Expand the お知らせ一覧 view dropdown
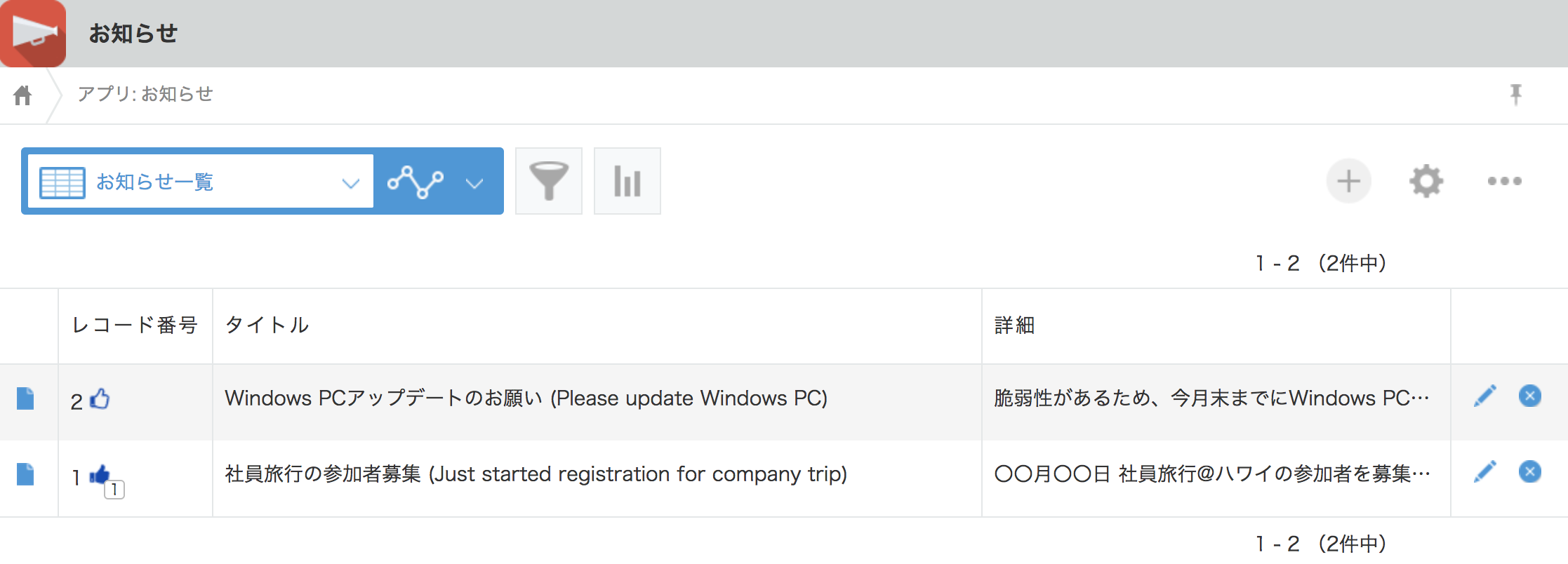This screenshot has height=564, width=1568. [x=350, y=183]
